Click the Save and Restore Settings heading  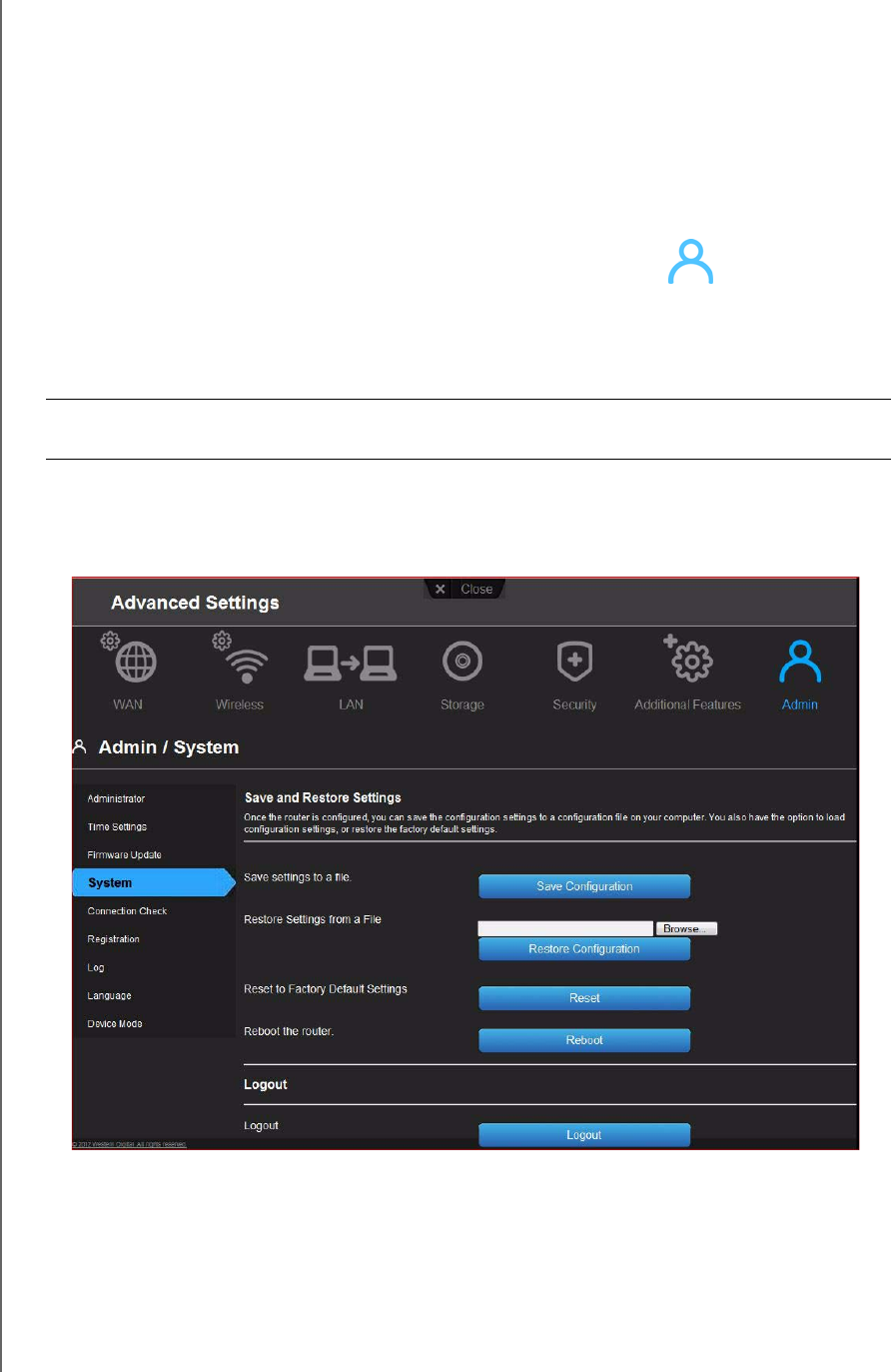(323, 797)
